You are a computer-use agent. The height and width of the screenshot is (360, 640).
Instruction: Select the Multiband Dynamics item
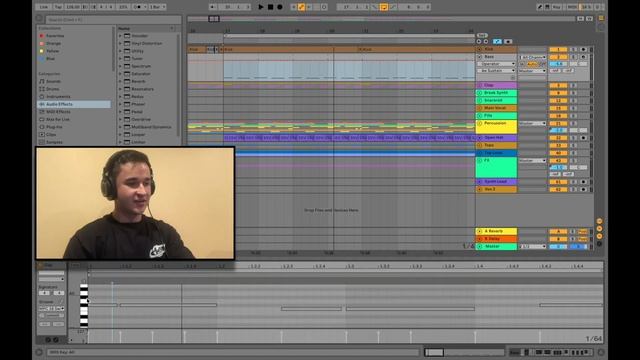(x=151, y=127)
